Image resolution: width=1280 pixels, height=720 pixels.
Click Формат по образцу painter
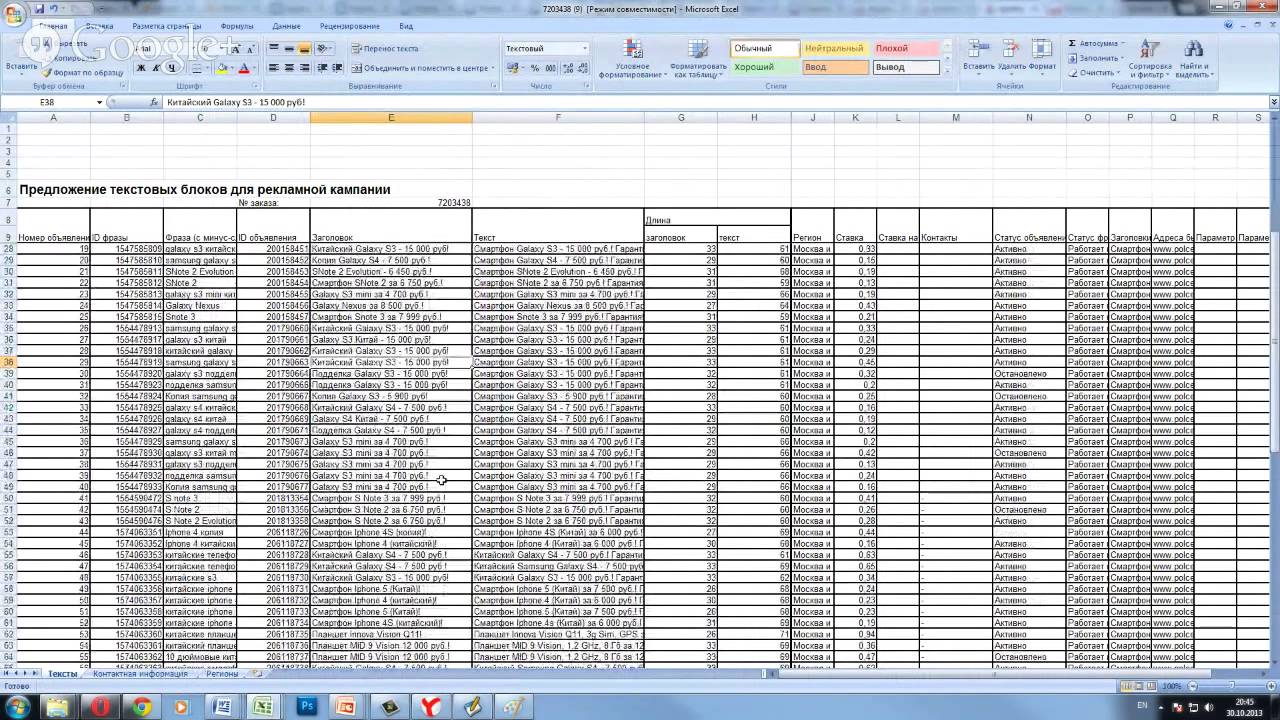pos(82,72)
